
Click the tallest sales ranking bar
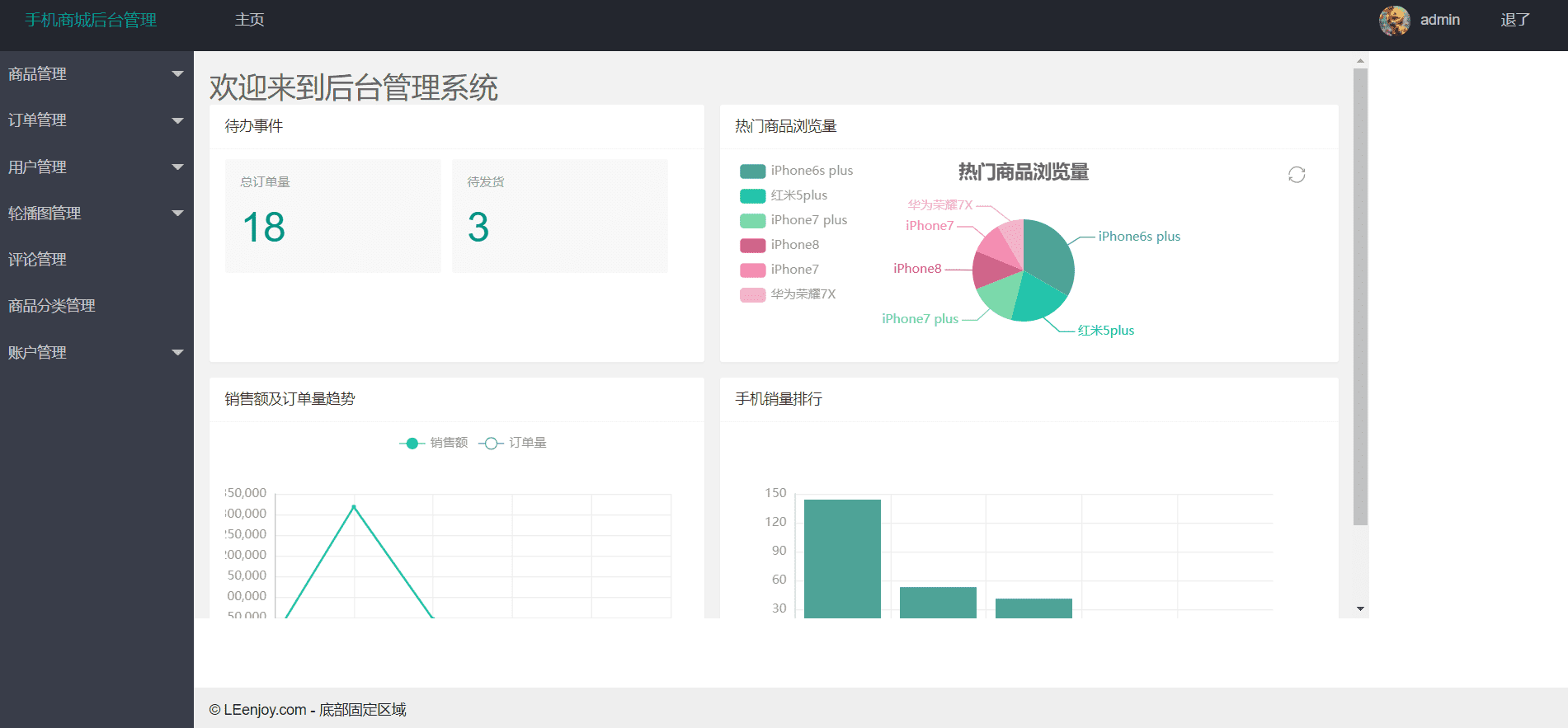pos(842,558)
